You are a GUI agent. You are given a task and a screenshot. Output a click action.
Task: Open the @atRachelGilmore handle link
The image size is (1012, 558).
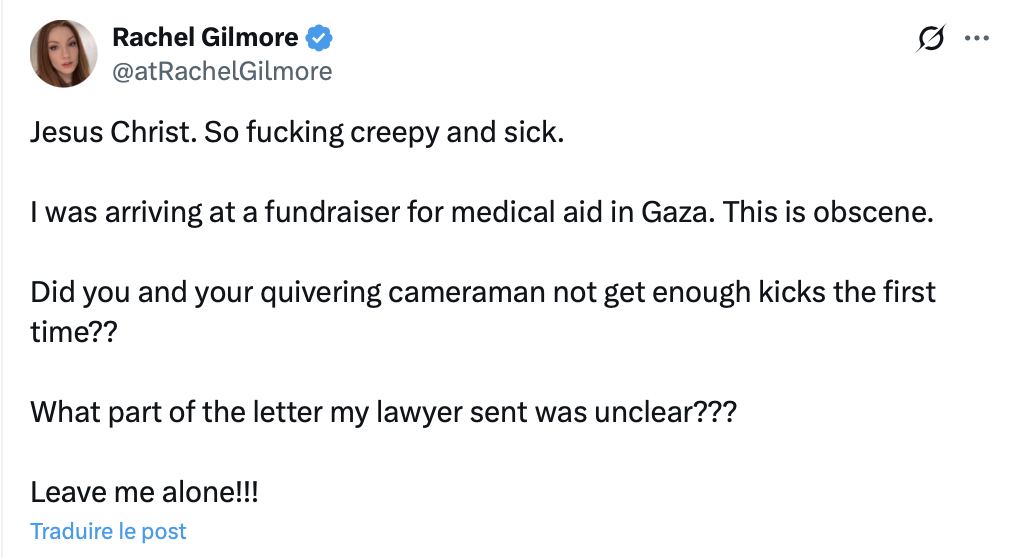pos(222,71)
